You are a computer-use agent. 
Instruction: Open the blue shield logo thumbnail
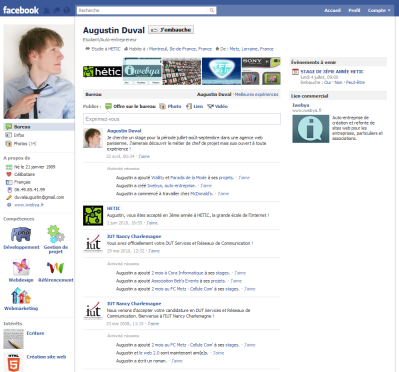pos(221,71)
